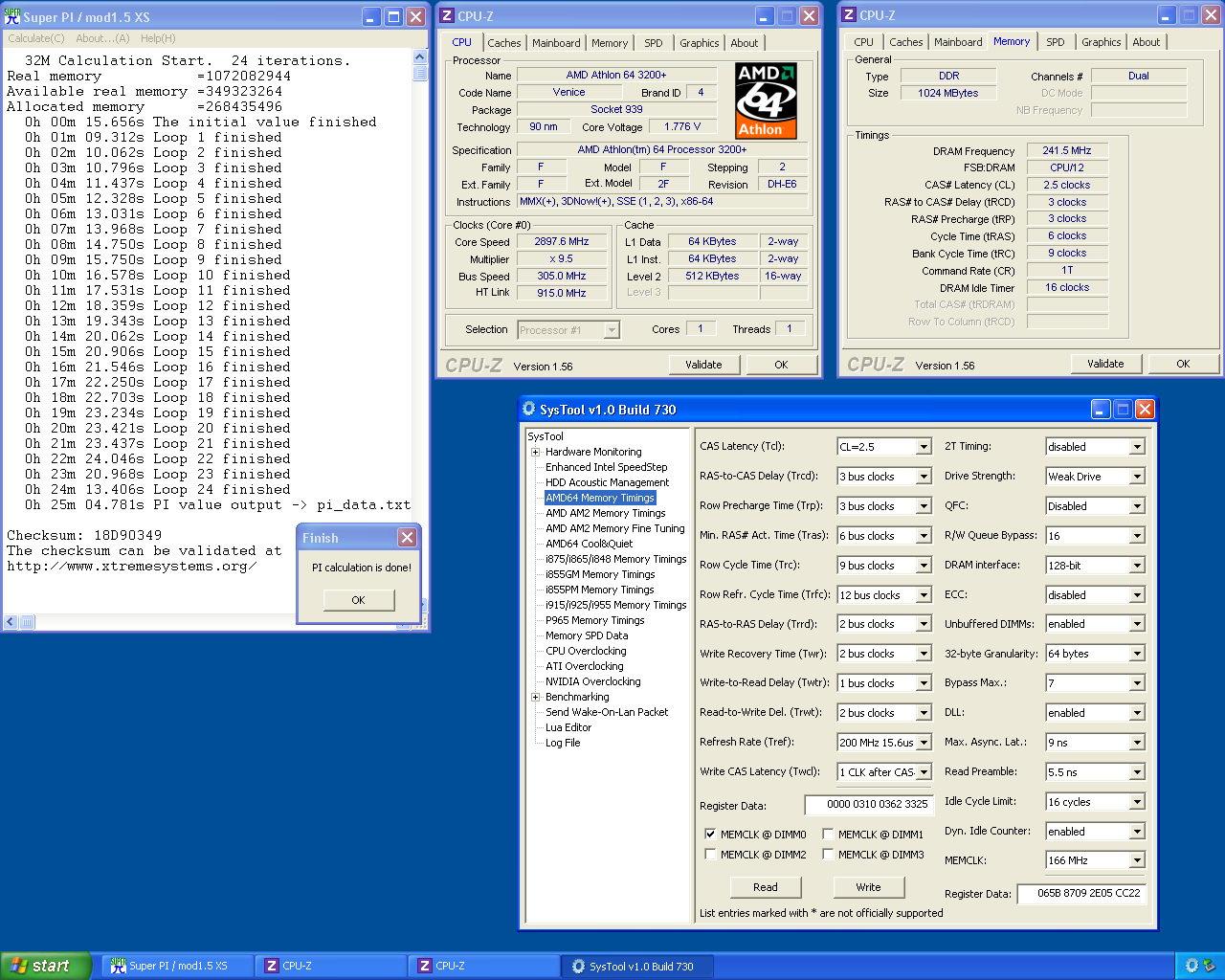1225x980 pixels.
Task: Expand the Hardware Monitoring tree node
Action: [x=536, y=452]
